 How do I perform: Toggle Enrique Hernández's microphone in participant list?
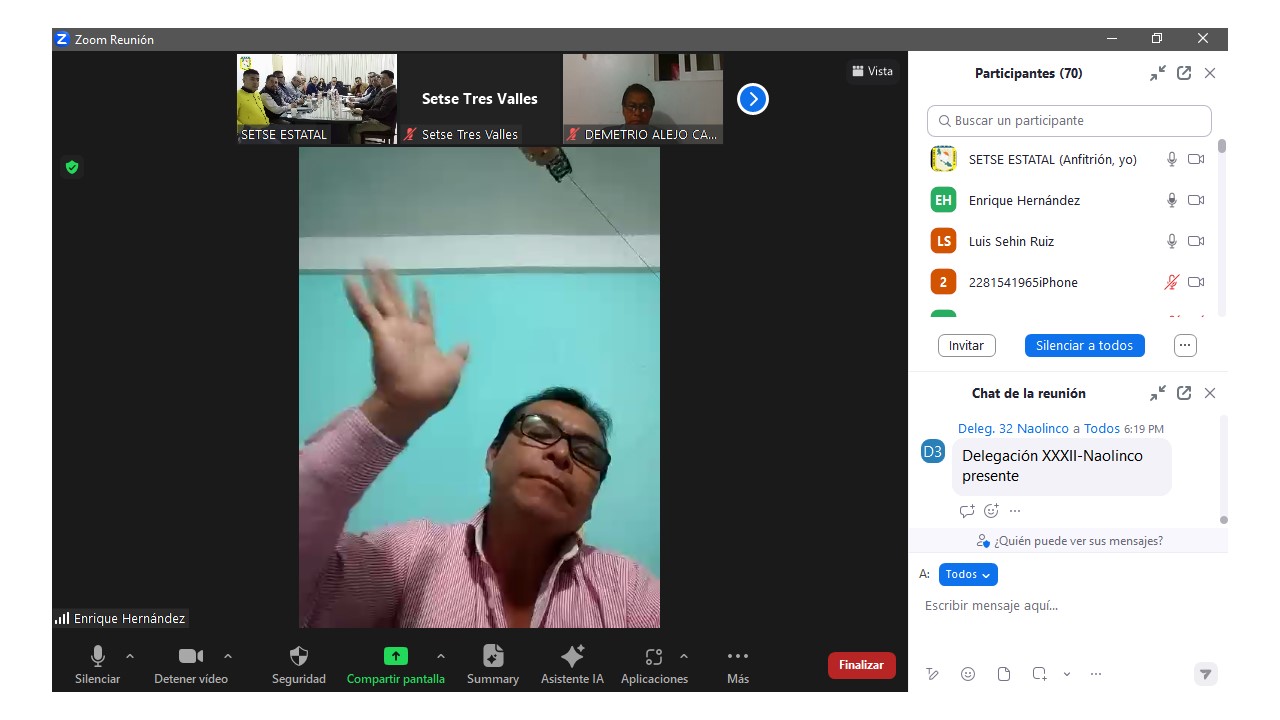click(x=1172, y=200)
